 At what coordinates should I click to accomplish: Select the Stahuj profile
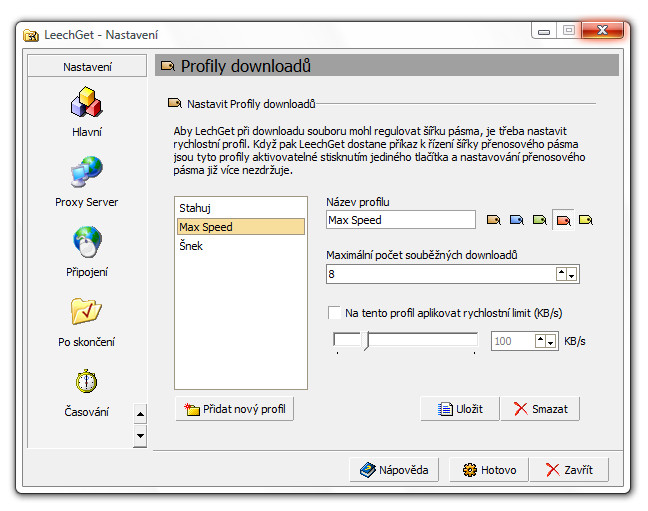pyautogui.click(x=241, y=208)
